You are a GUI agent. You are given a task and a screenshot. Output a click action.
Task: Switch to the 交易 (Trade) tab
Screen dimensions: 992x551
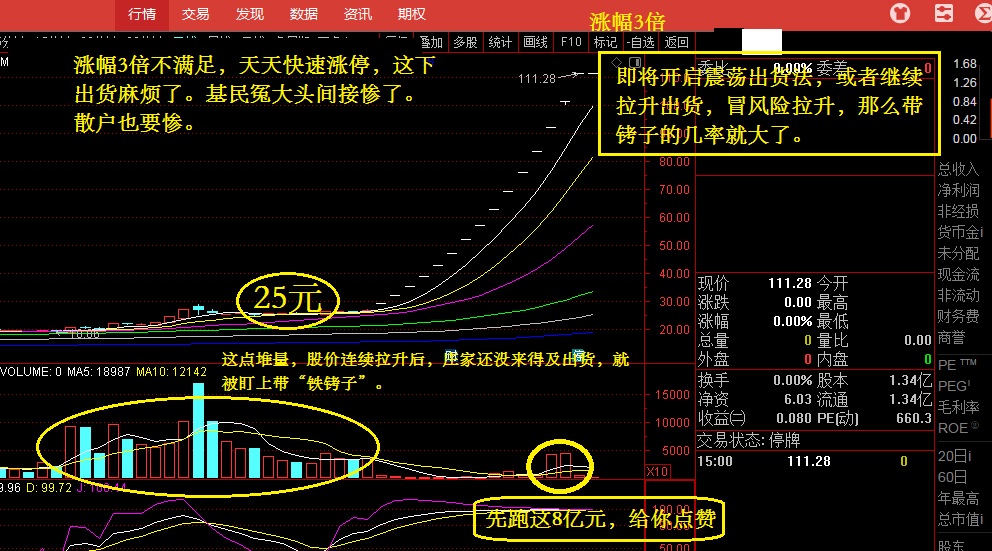click(195, 14)
